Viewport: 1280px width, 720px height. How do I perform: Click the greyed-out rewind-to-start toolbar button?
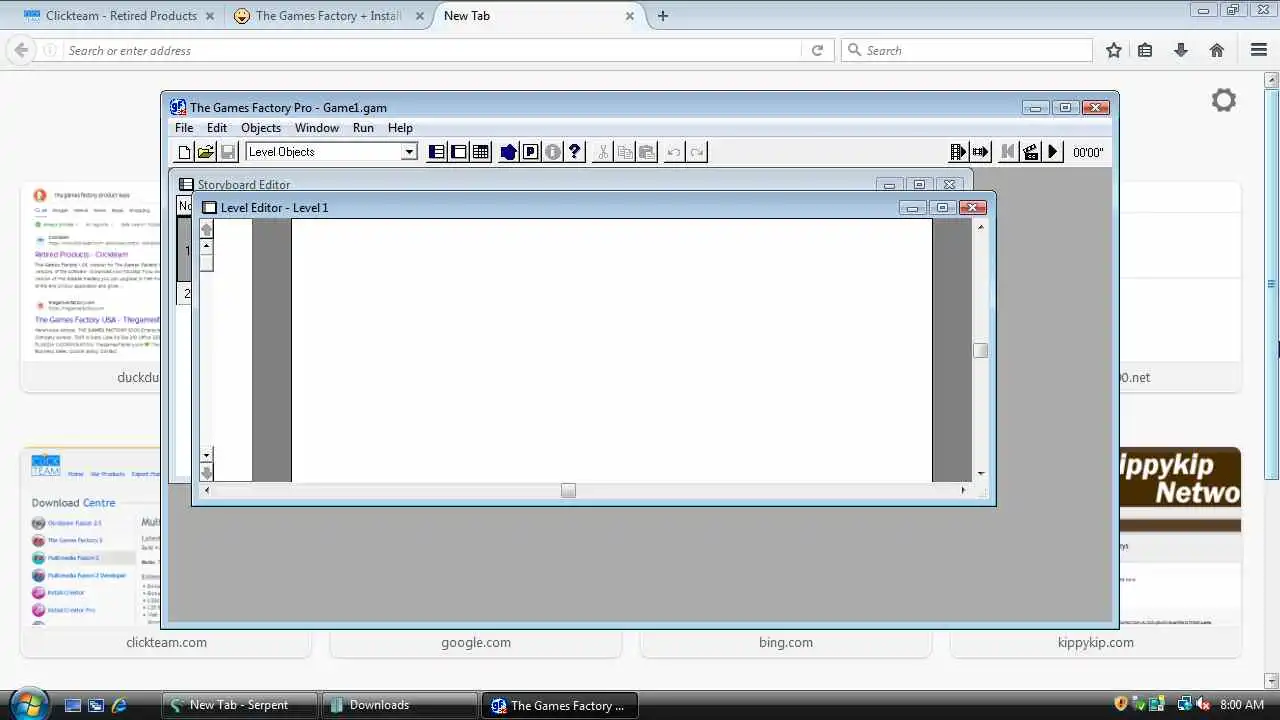pos(1008,152)
